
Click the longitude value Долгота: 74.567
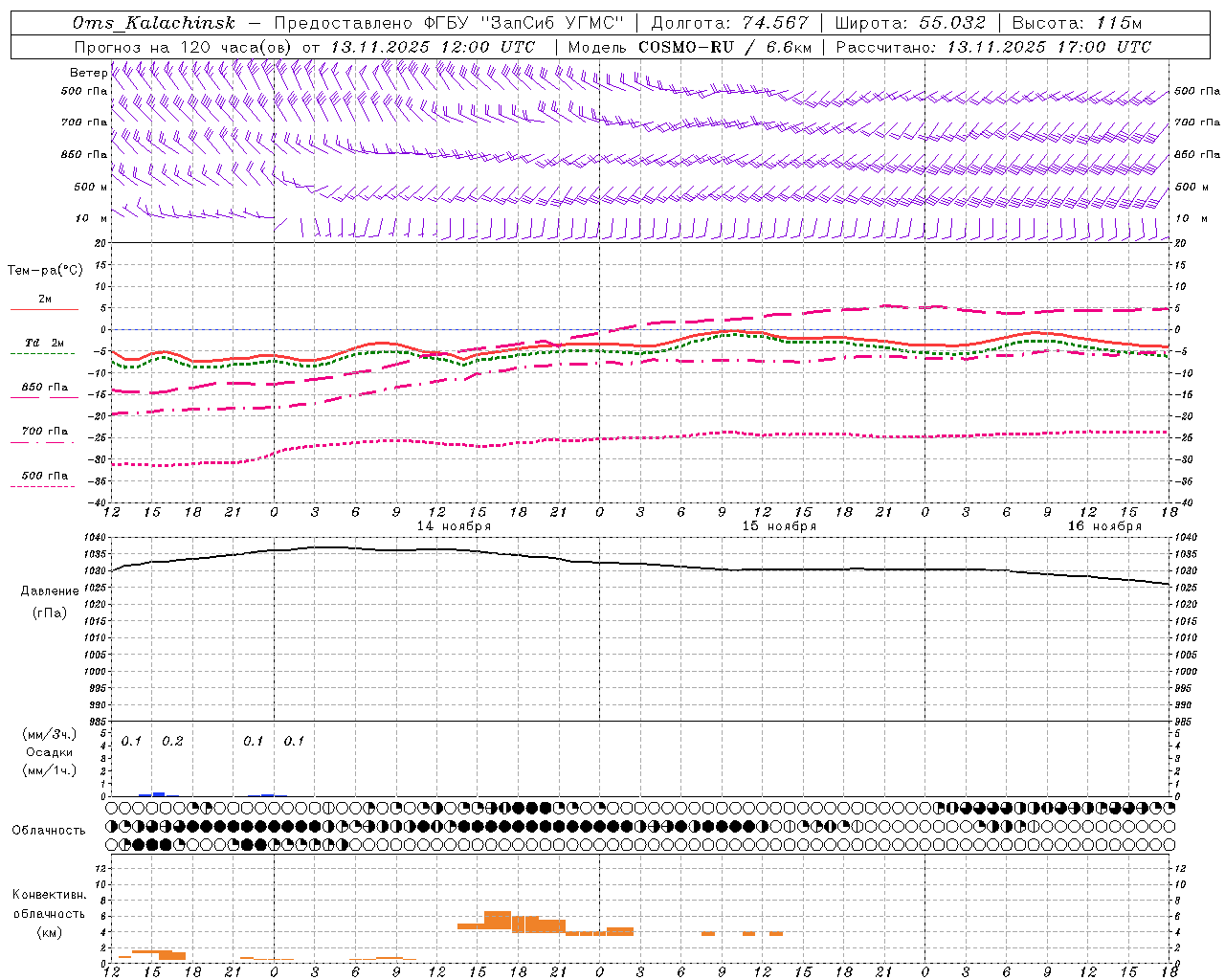pos(729,23)
